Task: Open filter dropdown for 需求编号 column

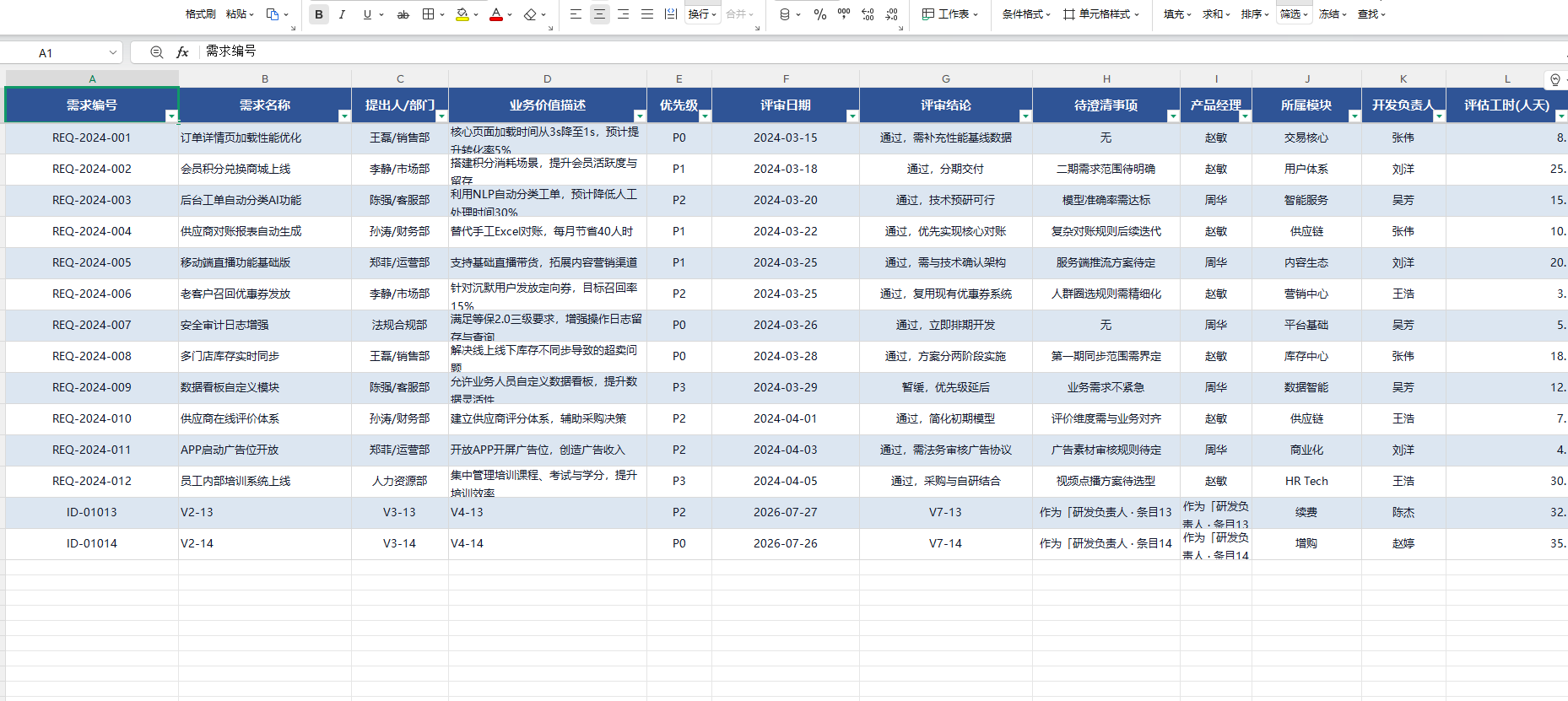Action: tap(171, 116)
